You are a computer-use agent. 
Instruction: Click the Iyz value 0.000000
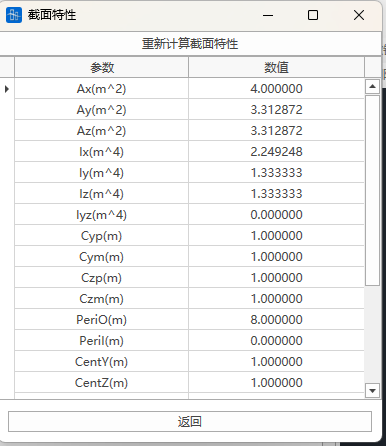click(276, 215)
